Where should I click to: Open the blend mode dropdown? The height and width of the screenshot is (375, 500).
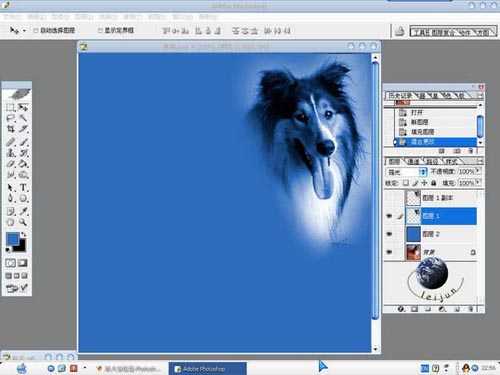[407, 172]
